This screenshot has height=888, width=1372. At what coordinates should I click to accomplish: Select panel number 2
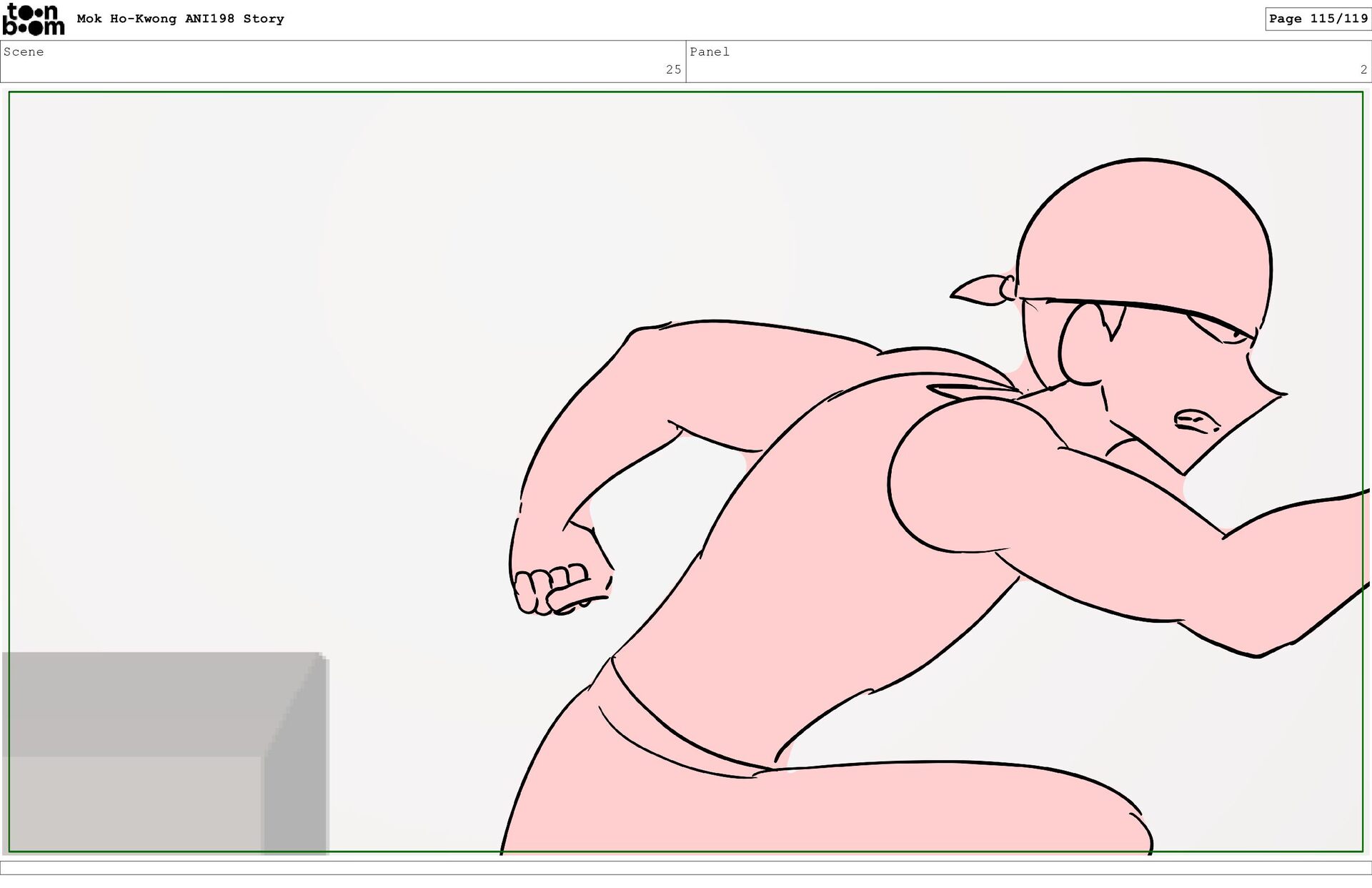(1363, 70)
